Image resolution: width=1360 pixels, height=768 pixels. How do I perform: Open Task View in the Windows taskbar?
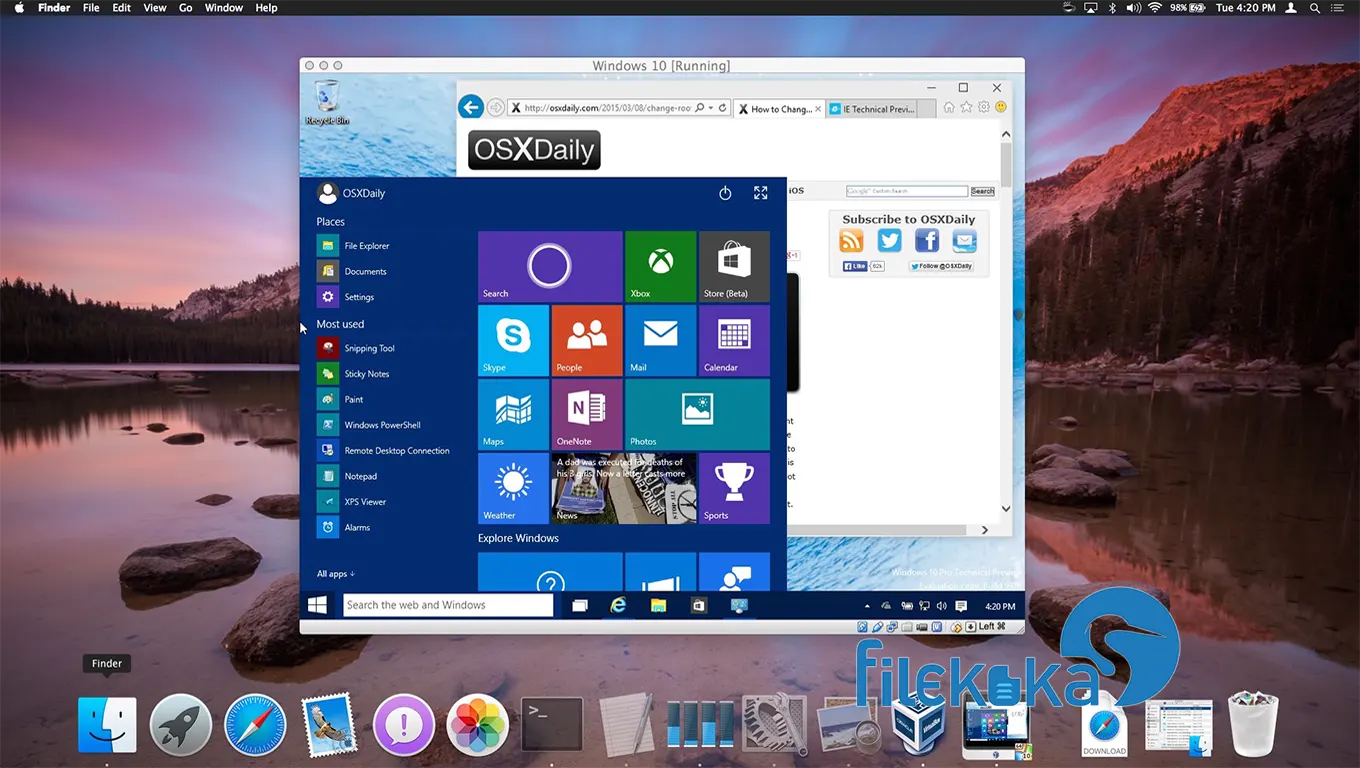click(x=579, y=605)
